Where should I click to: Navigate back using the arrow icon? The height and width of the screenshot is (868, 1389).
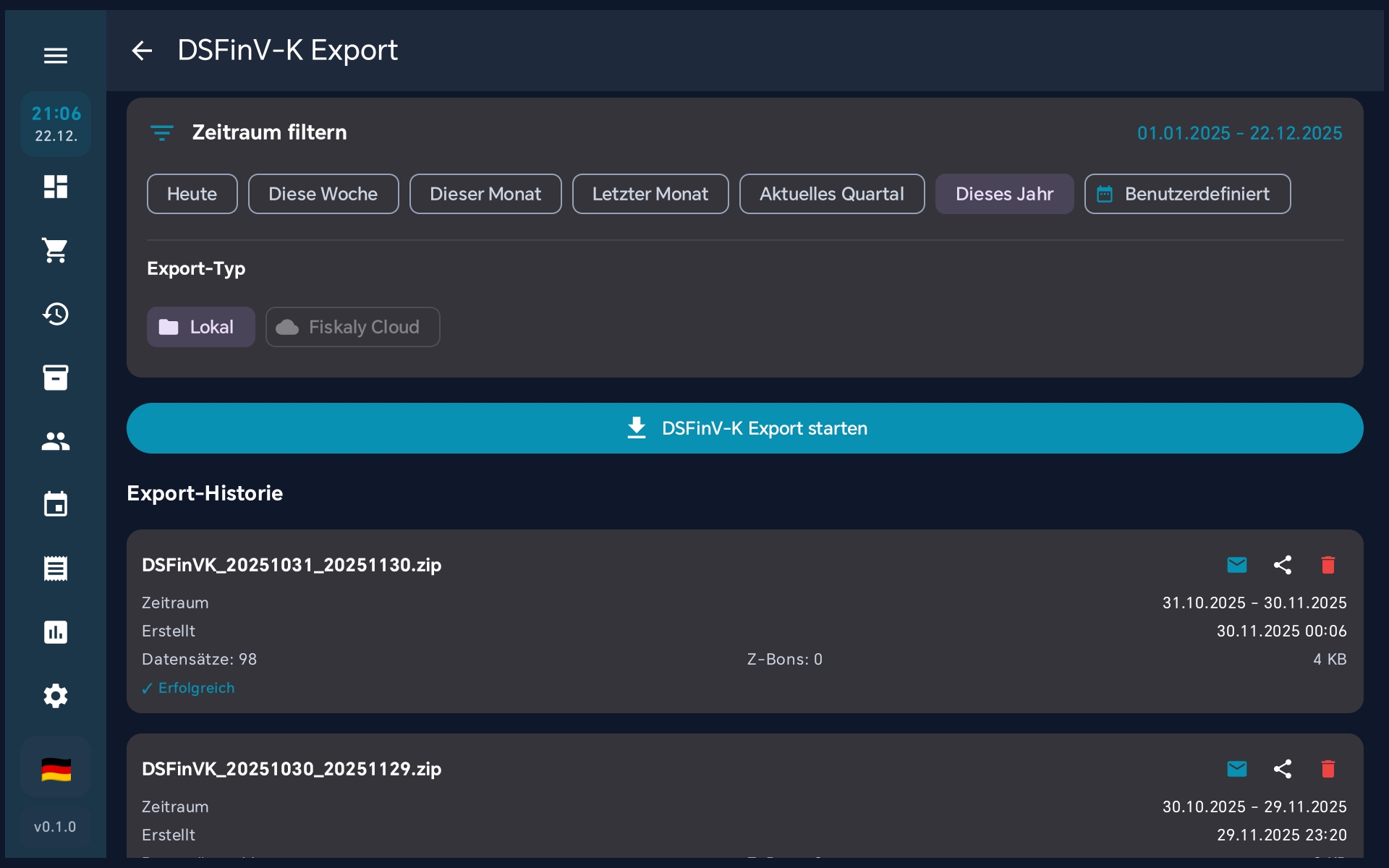coord(142,51)
